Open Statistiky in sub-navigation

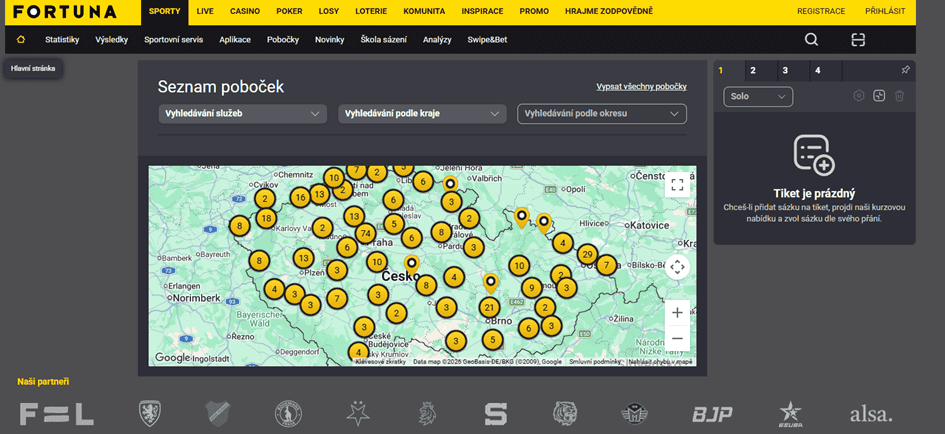coord(62,40)
